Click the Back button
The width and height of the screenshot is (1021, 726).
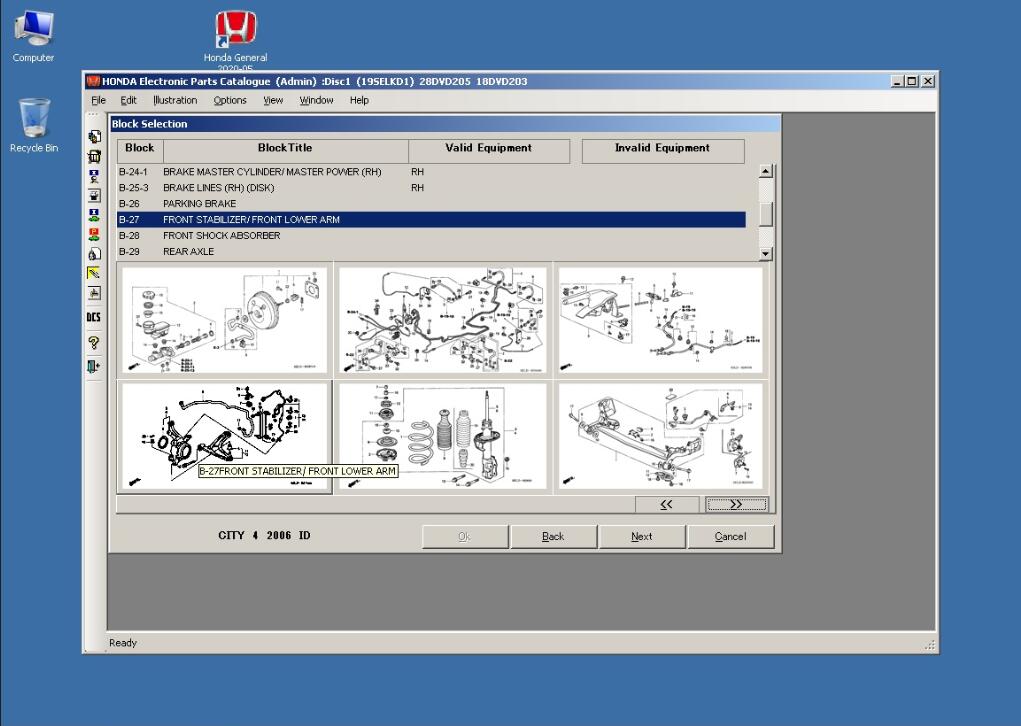pyautogui.click(x=553, y=537)
